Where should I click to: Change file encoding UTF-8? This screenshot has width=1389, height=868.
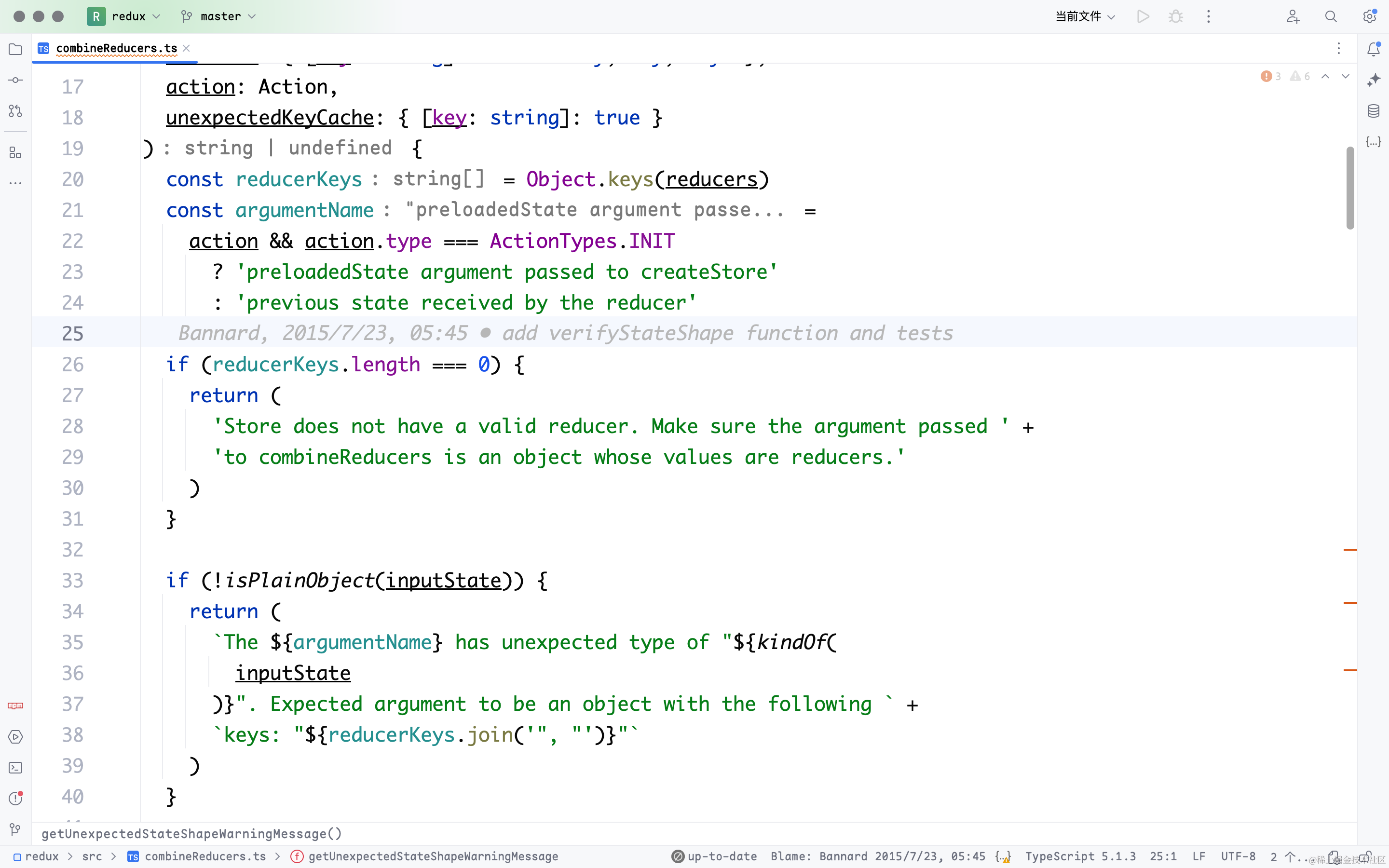(1238, 856)
